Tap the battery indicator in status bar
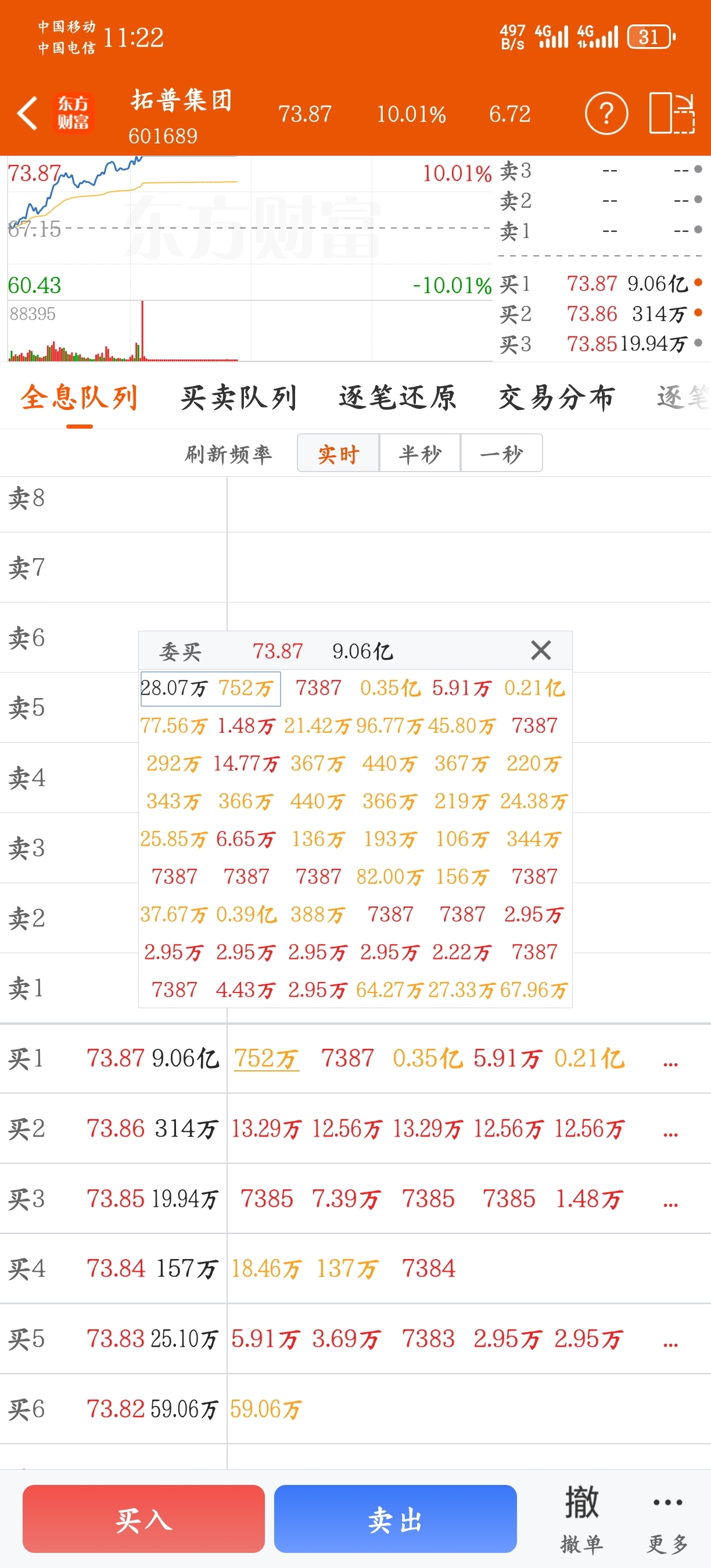 pos(651,37)
